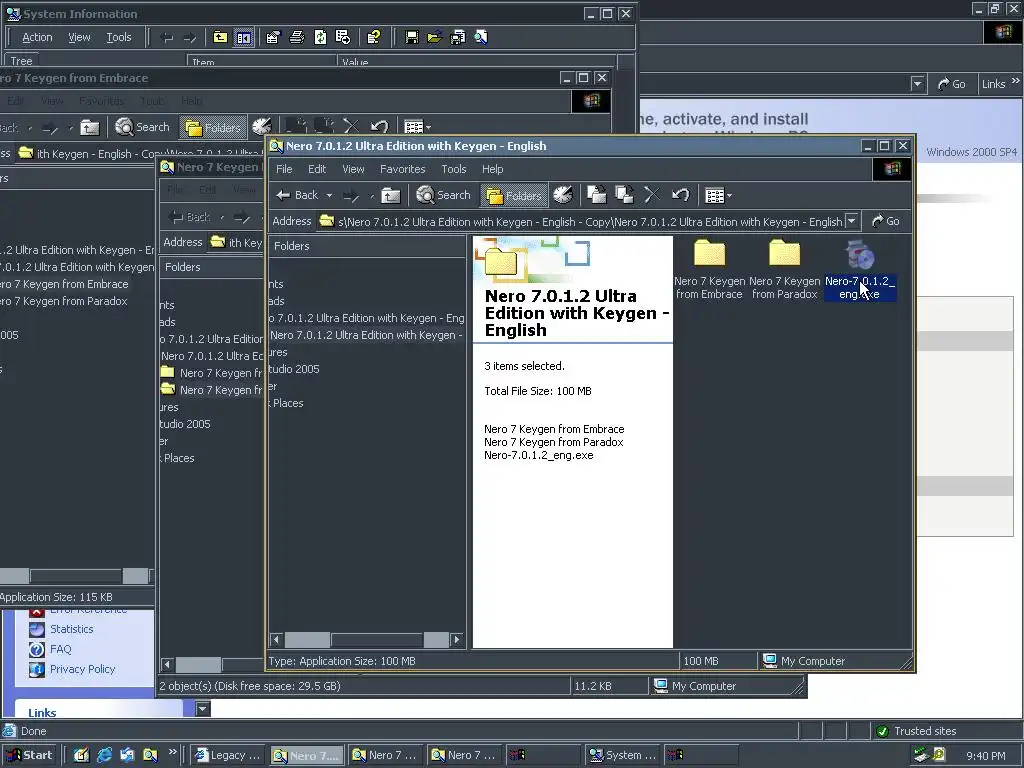The image size is (1024, 768).
Task: Open Favorites menu in front Nero window
Action: click(402, 169)
